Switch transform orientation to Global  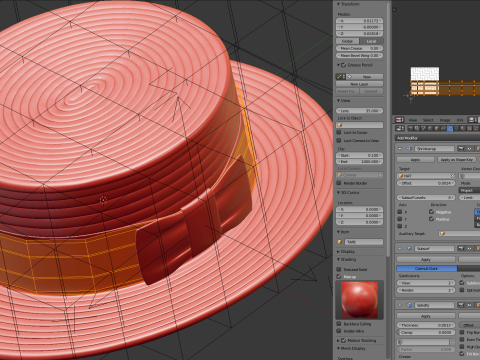click(347, 41)
